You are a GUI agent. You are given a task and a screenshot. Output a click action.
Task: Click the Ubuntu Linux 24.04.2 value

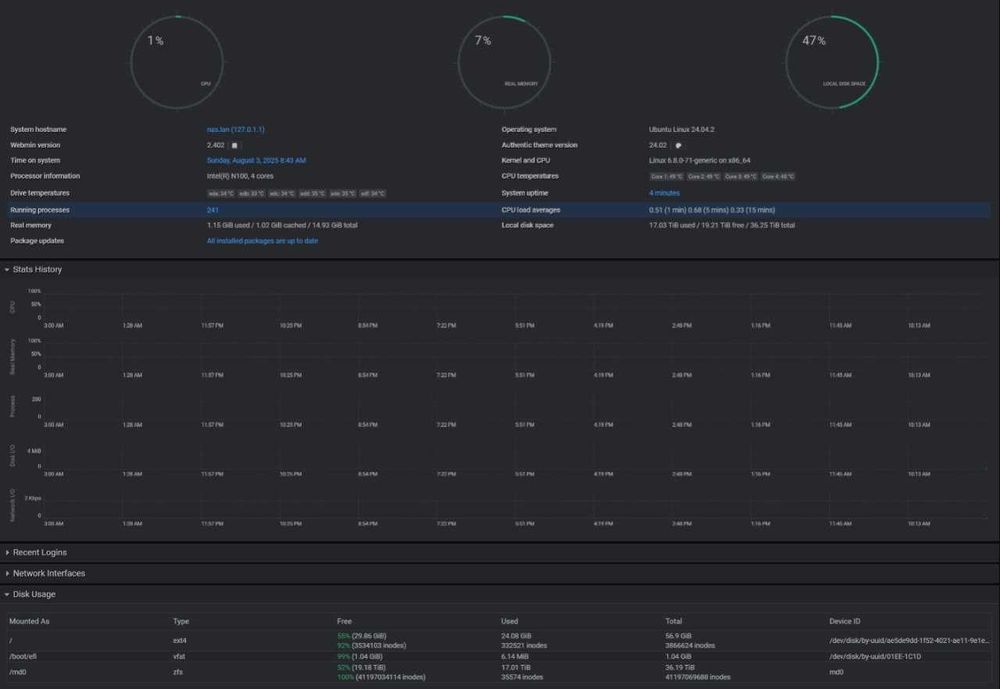click(681, 130)
